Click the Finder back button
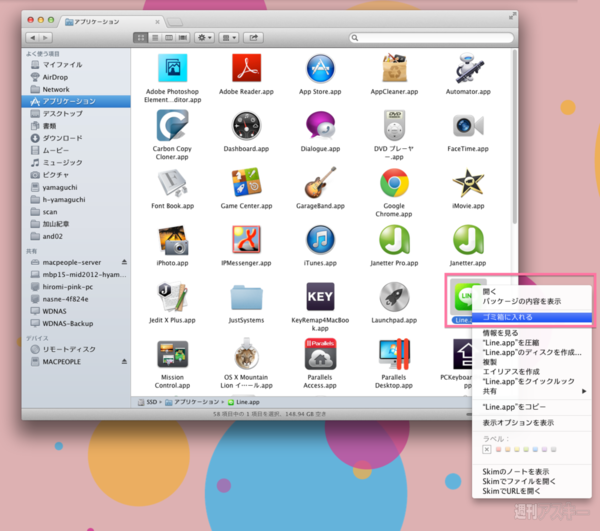Screen dimensions: 600x531 point(32,37)
